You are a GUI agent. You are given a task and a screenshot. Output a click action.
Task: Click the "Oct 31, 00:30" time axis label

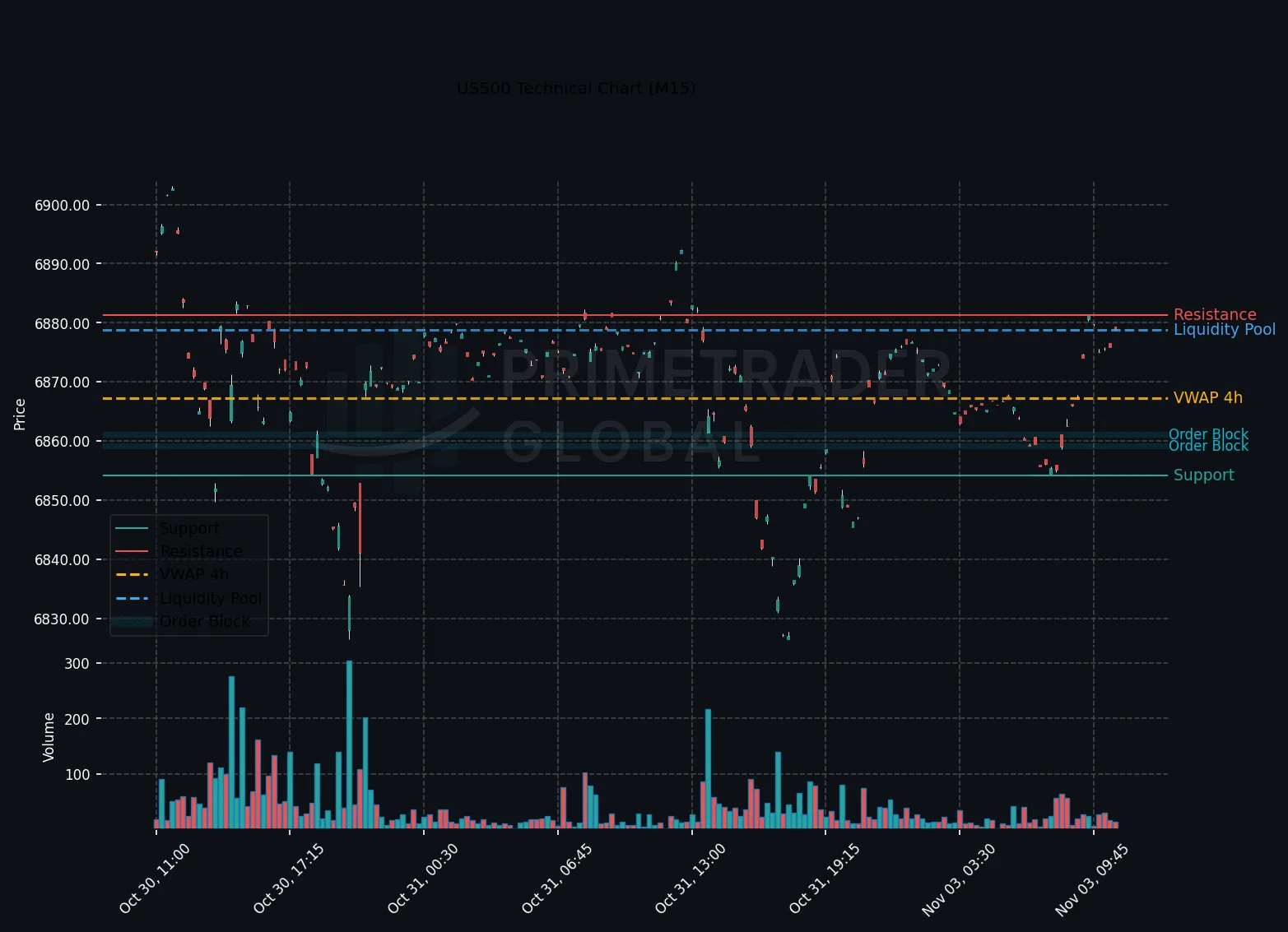pyautogui.click(x=423, y=879)
